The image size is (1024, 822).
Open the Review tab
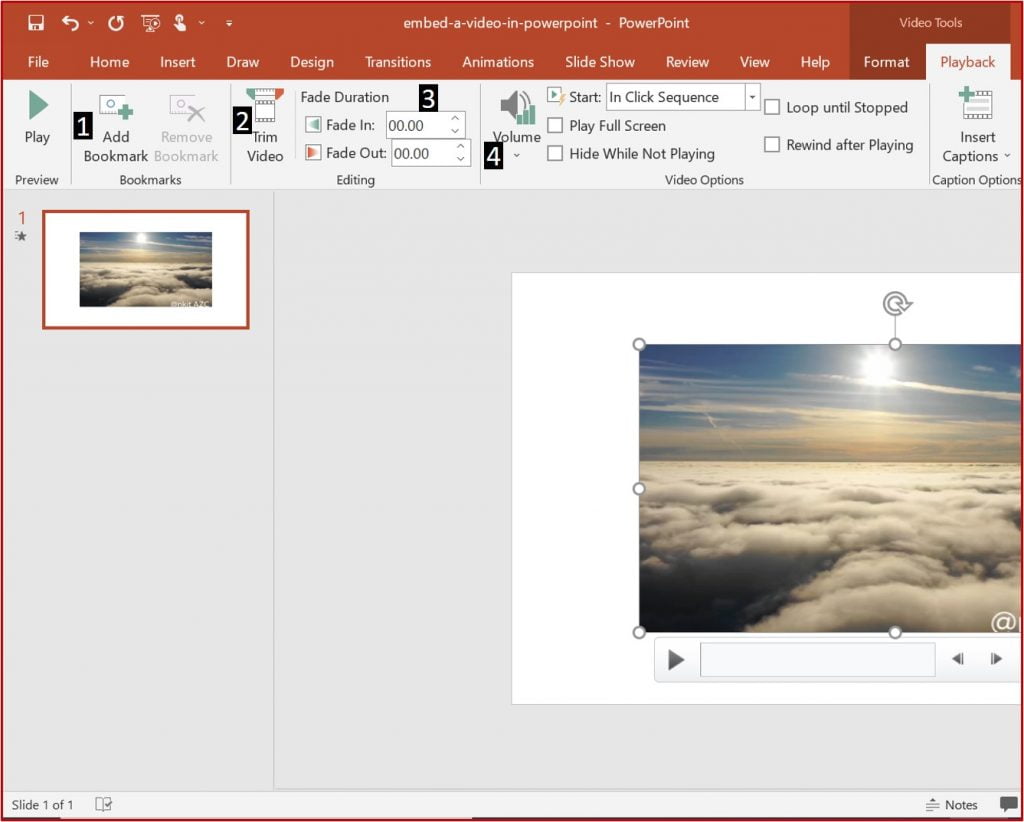coord(687,62)
